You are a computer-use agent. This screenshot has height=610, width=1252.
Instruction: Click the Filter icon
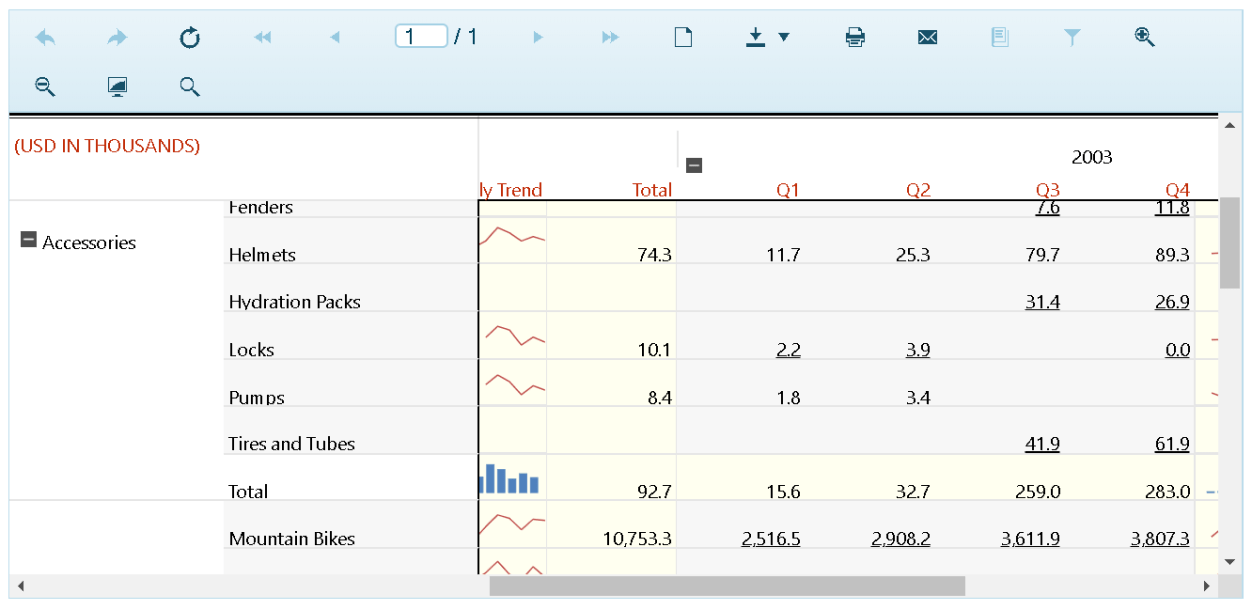coord(1072,36)
